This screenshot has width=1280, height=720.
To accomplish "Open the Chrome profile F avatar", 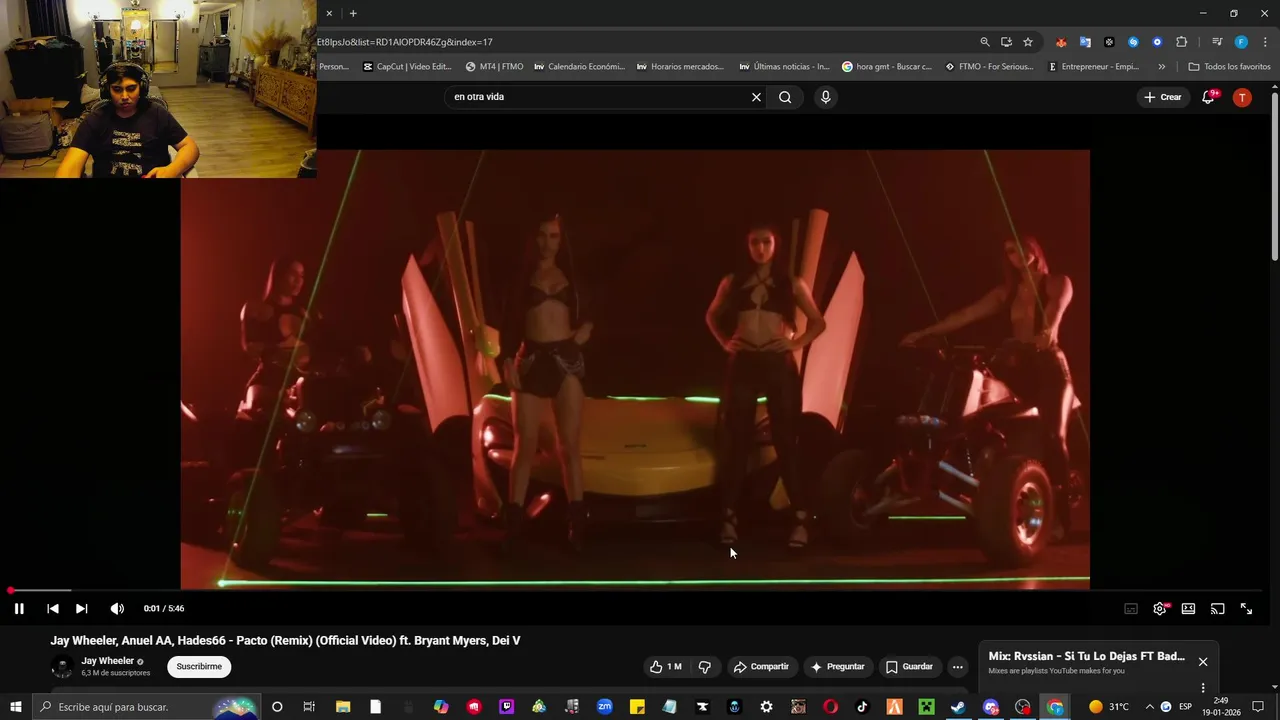I will 1241,42.
